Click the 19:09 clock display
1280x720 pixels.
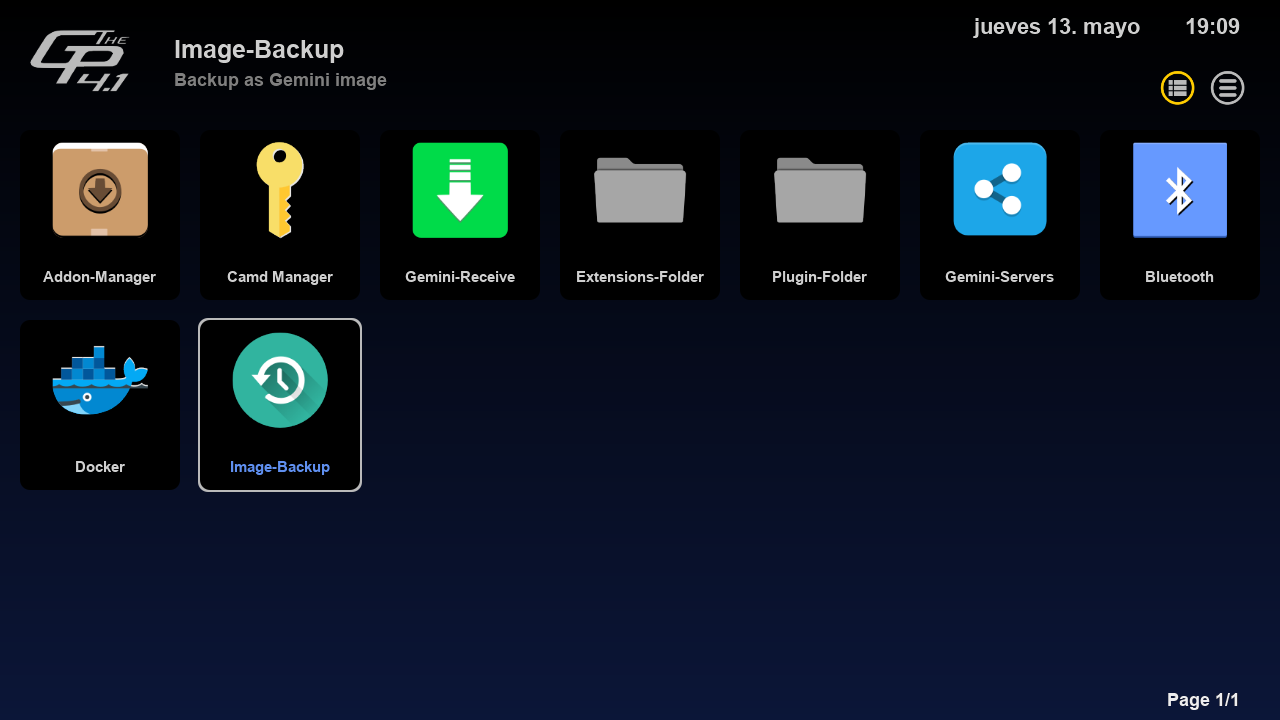pyautogui.click(x=1212, y=27)
